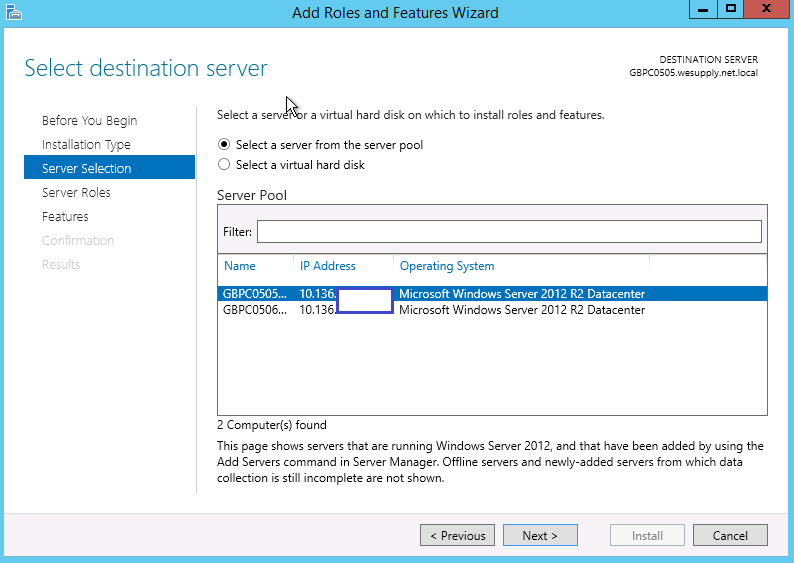Focus the Filter text field
The image size is (794, 563).
point(509,231)
